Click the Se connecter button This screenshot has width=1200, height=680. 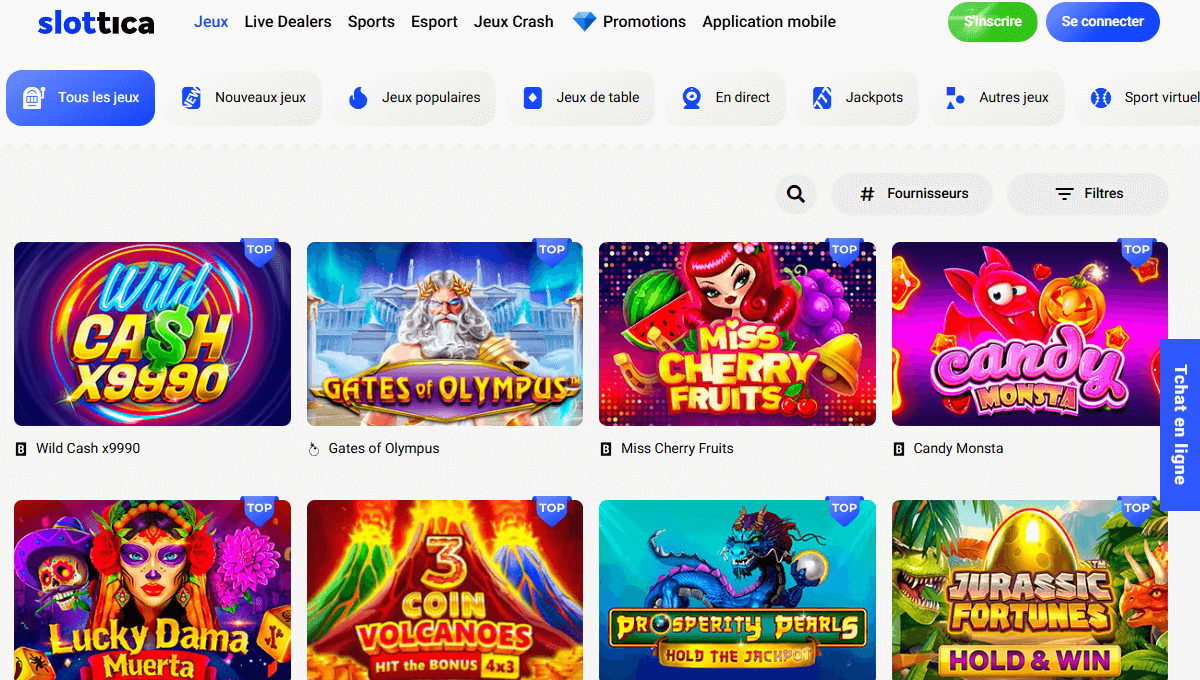[x=1102, y=21]
